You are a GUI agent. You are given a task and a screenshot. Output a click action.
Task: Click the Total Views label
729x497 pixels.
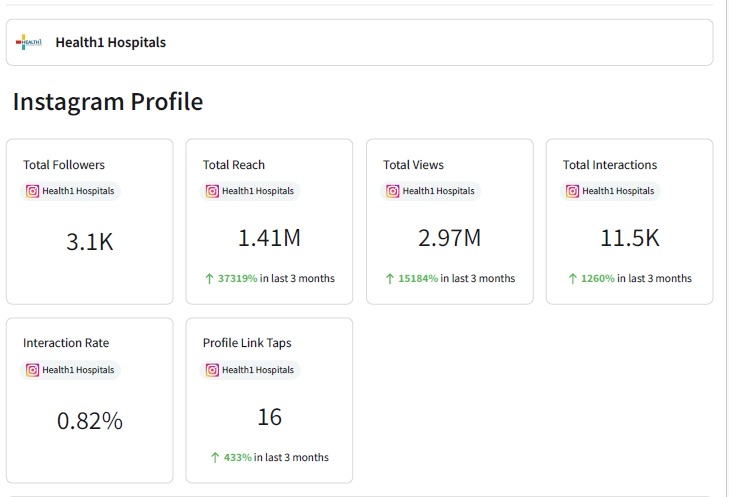(x=413, y=165)
